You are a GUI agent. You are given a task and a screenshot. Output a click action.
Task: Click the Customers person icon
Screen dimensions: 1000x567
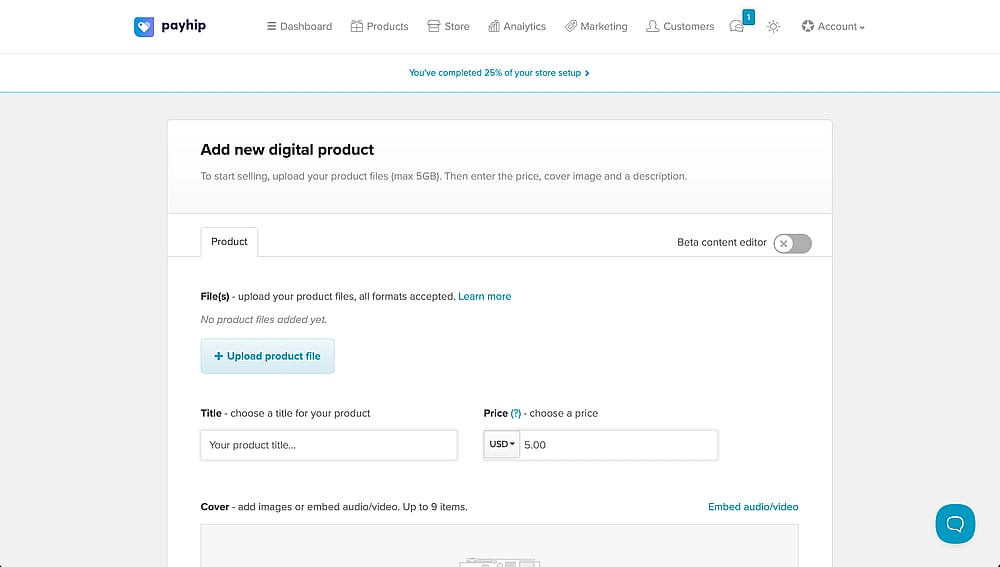coord(652,26)
